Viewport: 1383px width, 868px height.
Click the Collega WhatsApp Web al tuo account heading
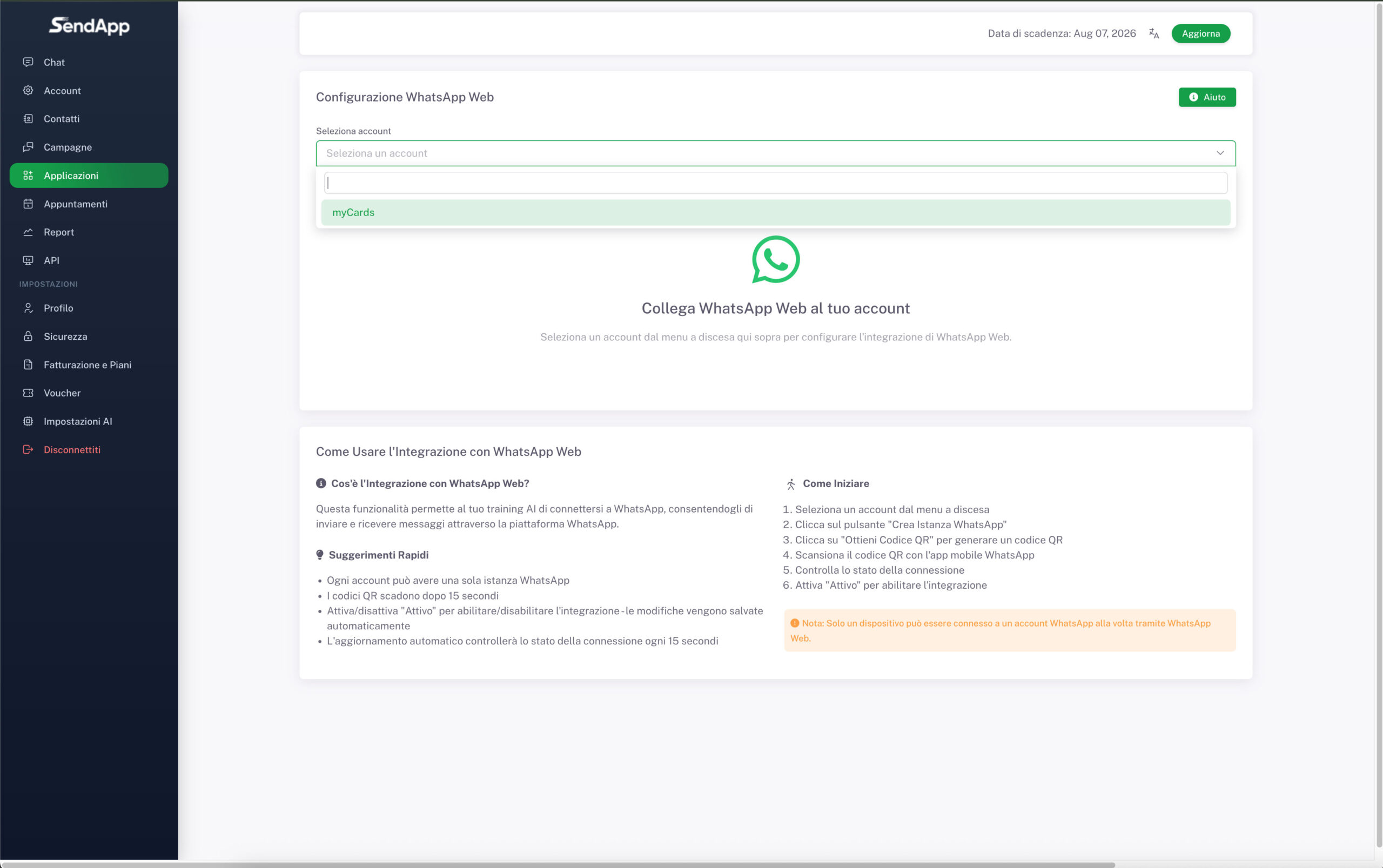(776, 308)
